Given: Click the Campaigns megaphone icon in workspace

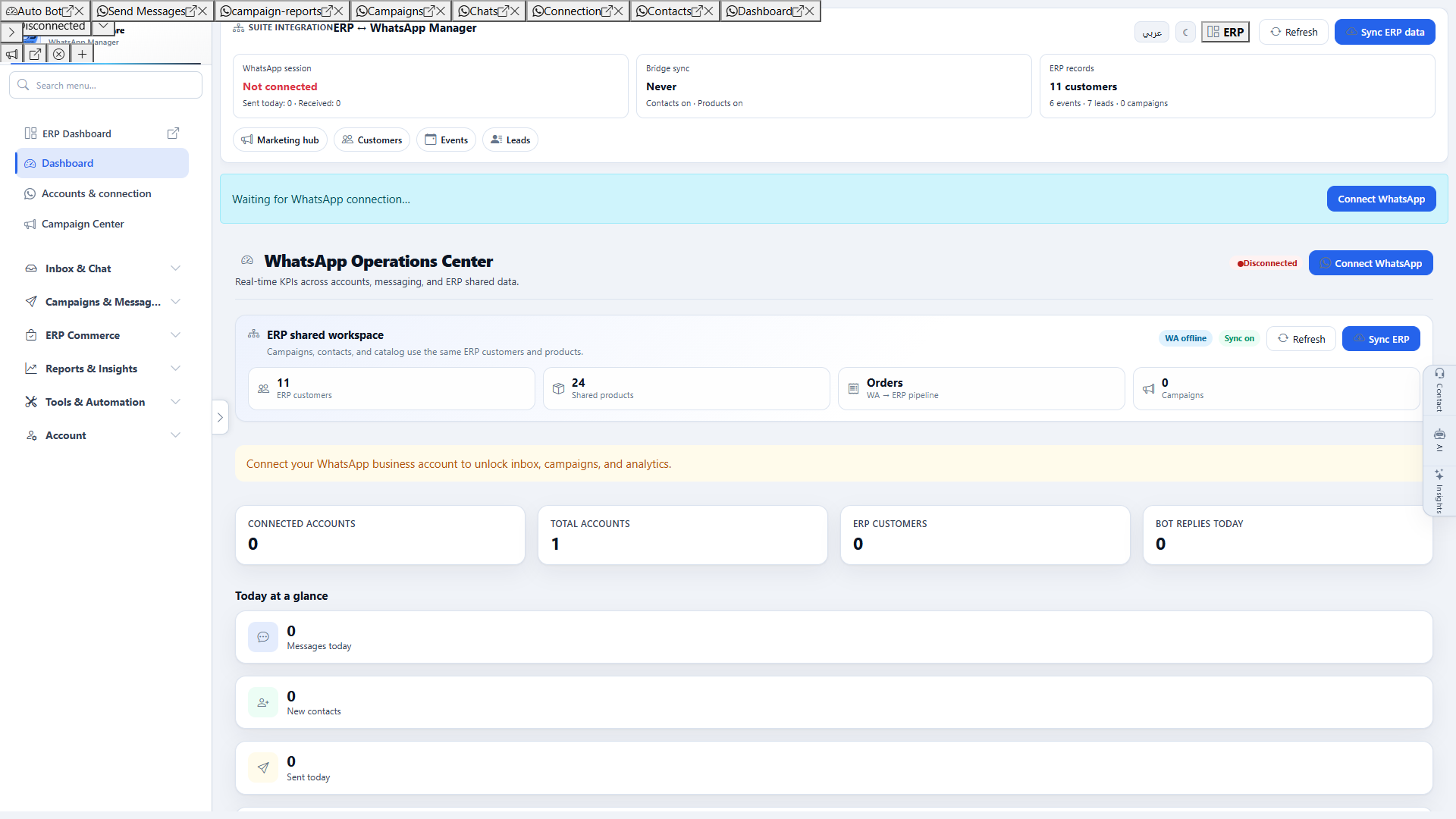Looking at the screenshot, I should pos(1148,389).
